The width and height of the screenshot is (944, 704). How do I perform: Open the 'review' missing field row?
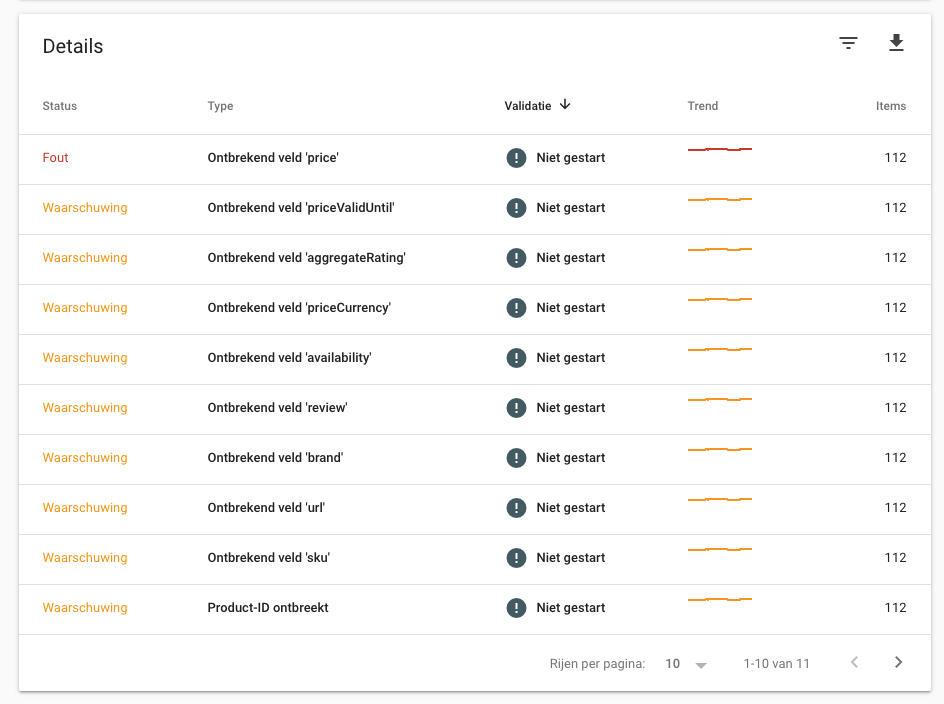pyautogui.click(x=474, y=408)
